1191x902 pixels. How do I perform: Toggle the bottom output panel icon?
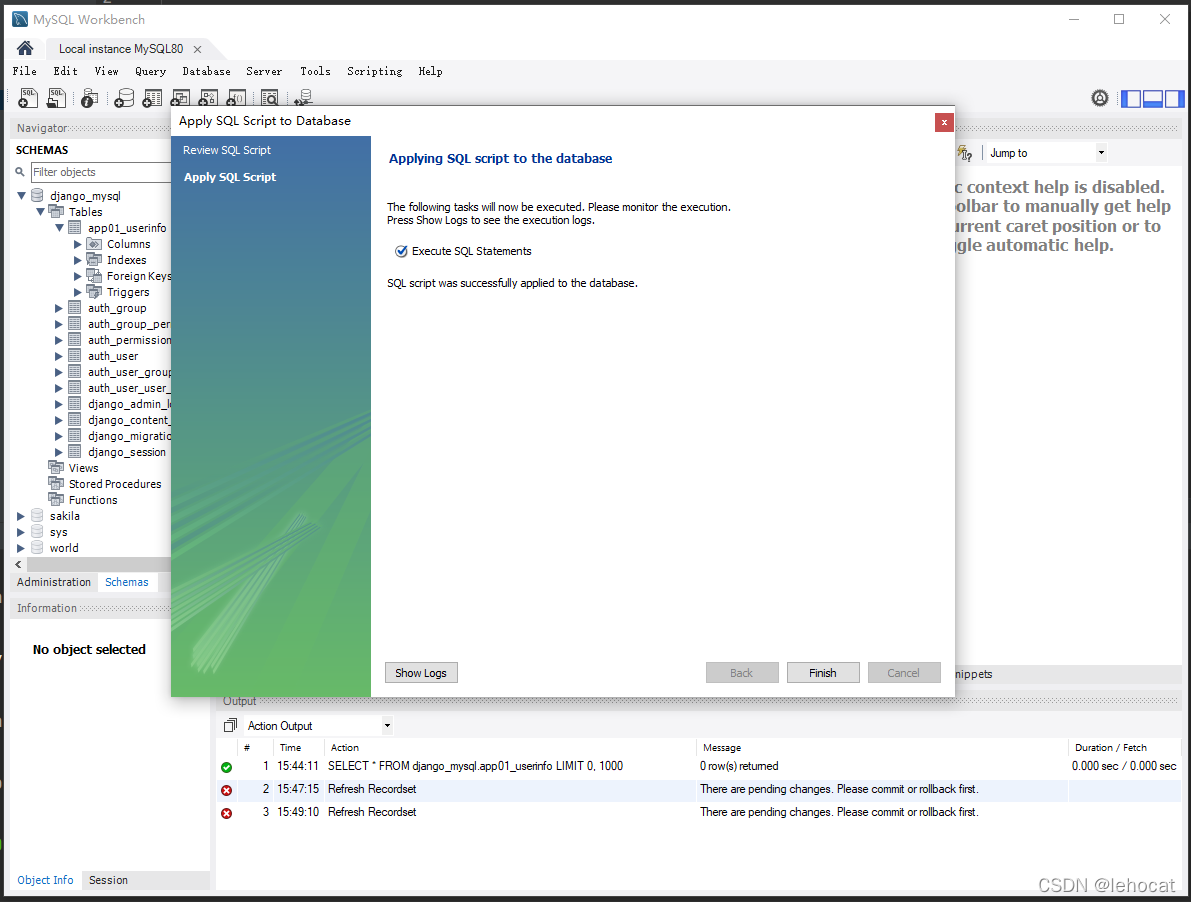click(x=1153, y=98)
